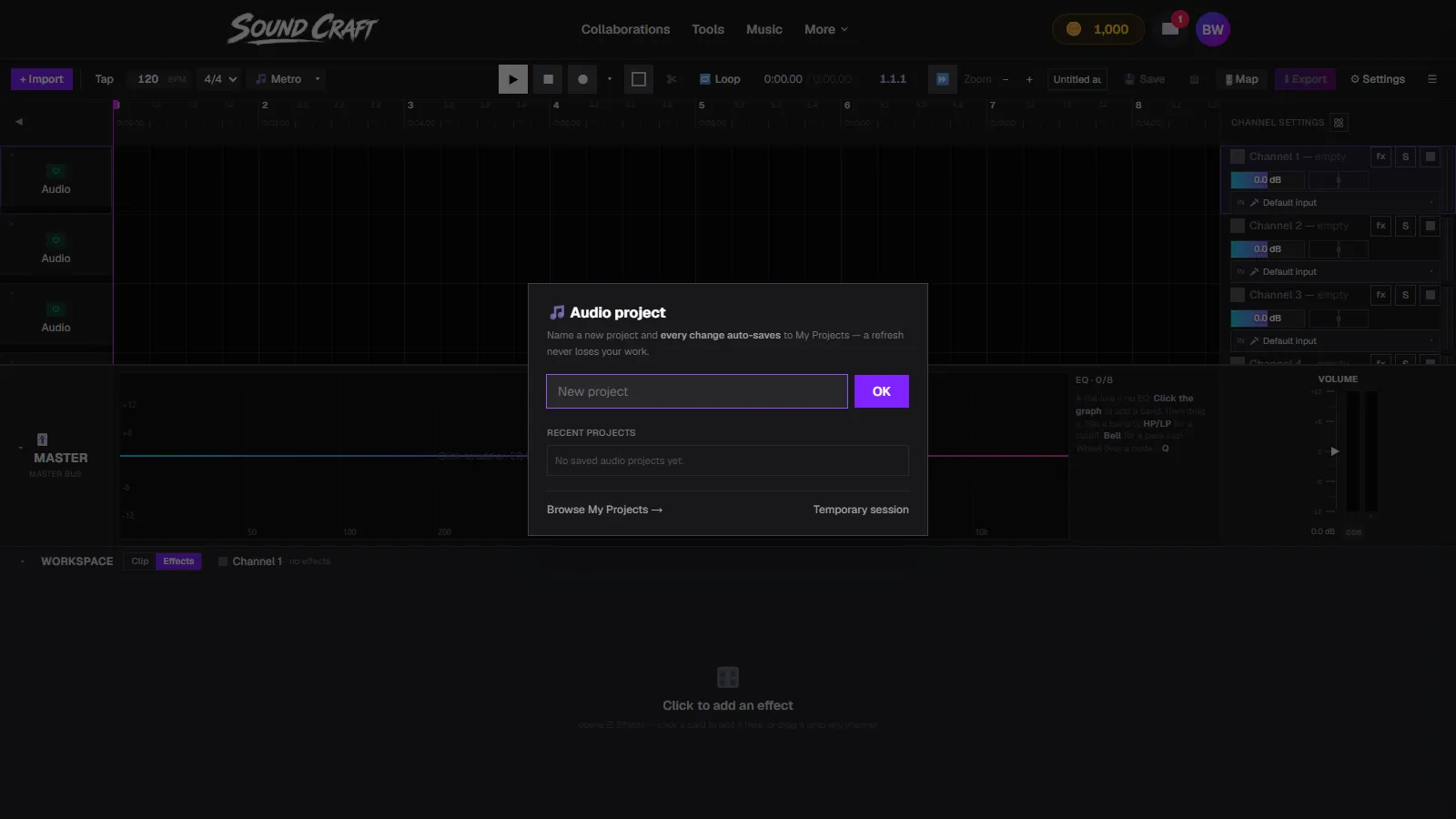This screenshot has width=1456, height=819.
Task: Open the 4/4 time signature dropdown
Action: click(x=220, y=79)
